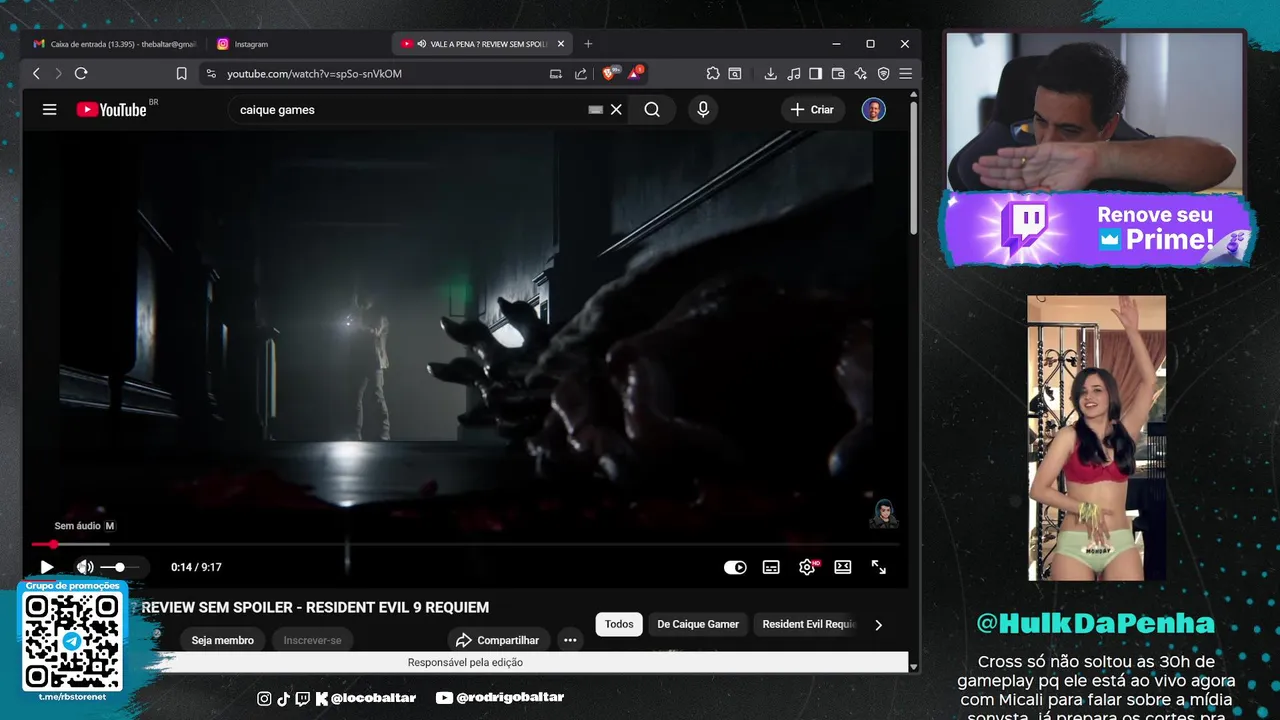
Task: Play the video
Action: 47,567
